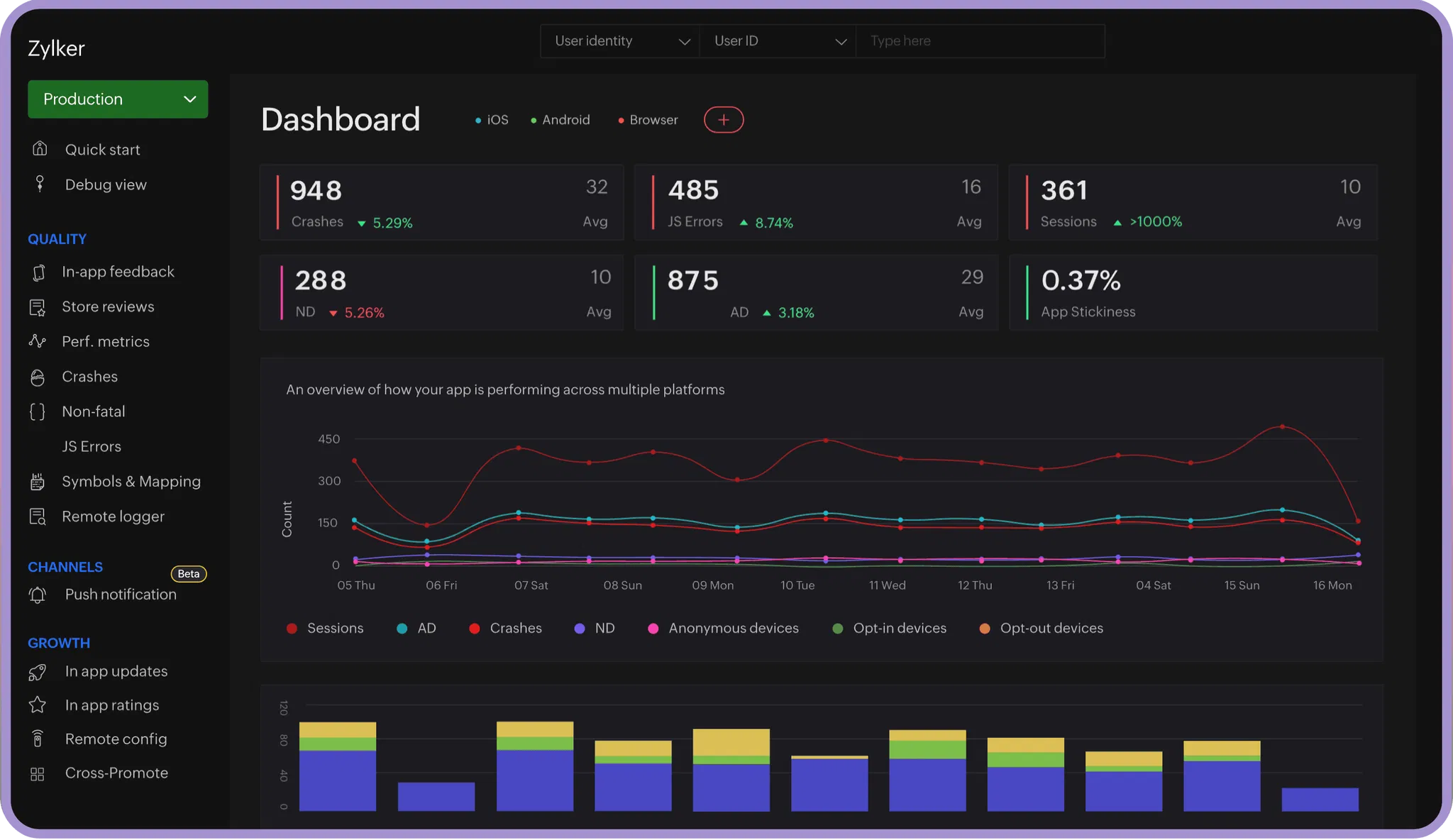This screenshot has height=840, width=1453.
Task: Click the red plus add-platform button
Action: [723, 120]
